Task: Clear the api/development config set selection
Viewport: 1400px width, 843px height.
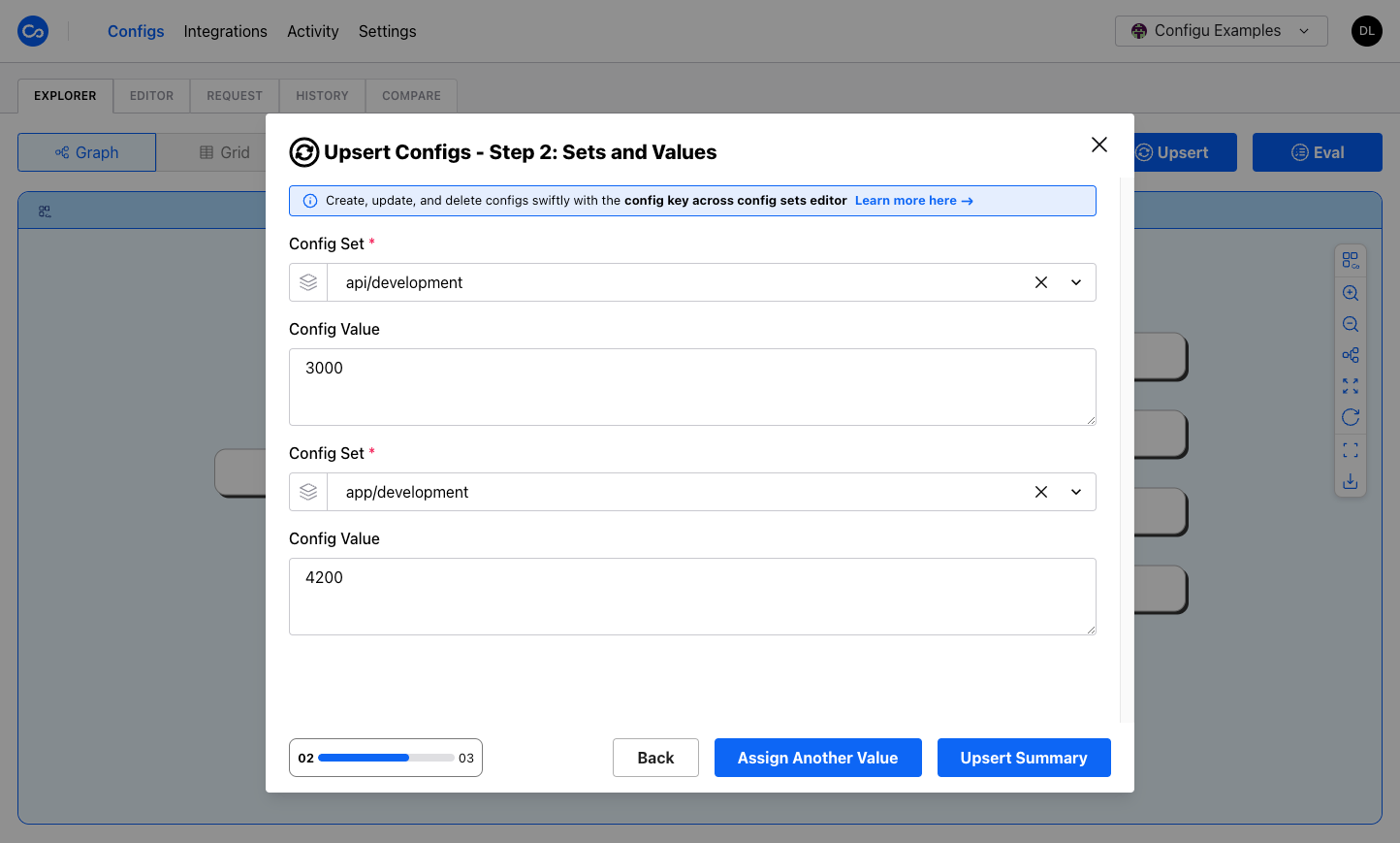Action: 1041,282
